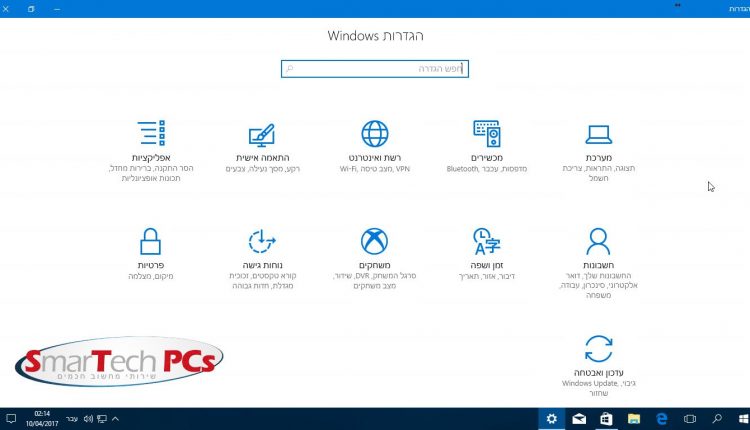750x430 pixels.
Task: Click inside the settings search field
Action: (x=375, y=69)
